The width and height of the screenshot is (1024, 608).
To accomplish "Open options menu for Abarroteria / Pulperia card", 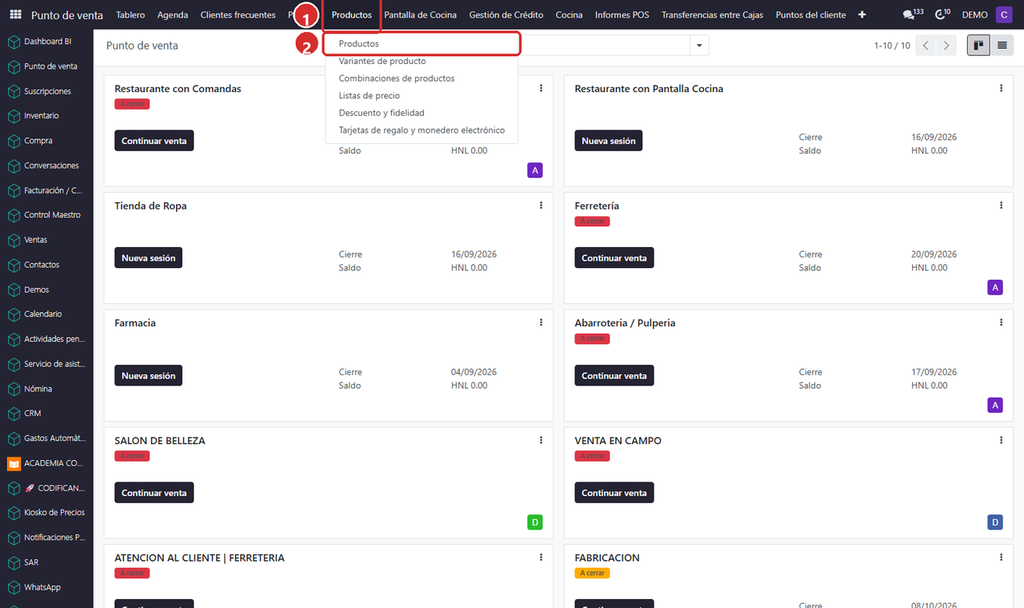I will [1001, 323].
